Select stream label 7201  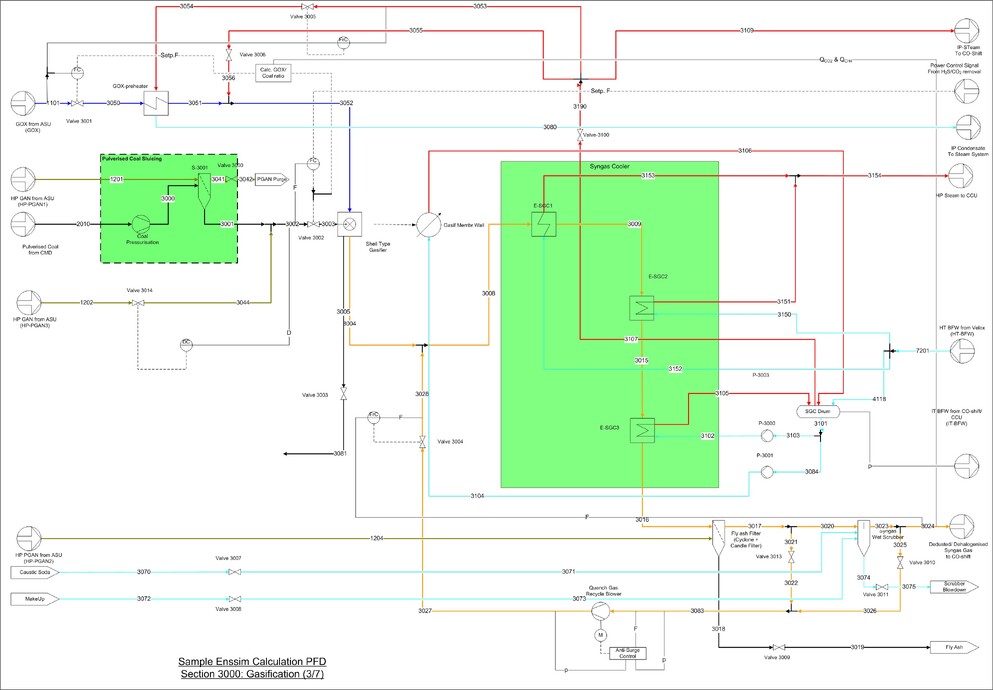coord(923,351)
